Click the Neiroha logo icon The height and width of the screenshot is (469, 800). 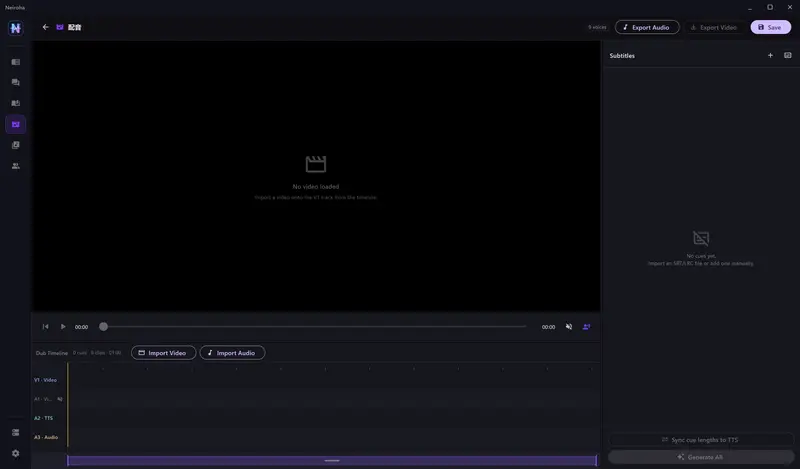(16, 28)
